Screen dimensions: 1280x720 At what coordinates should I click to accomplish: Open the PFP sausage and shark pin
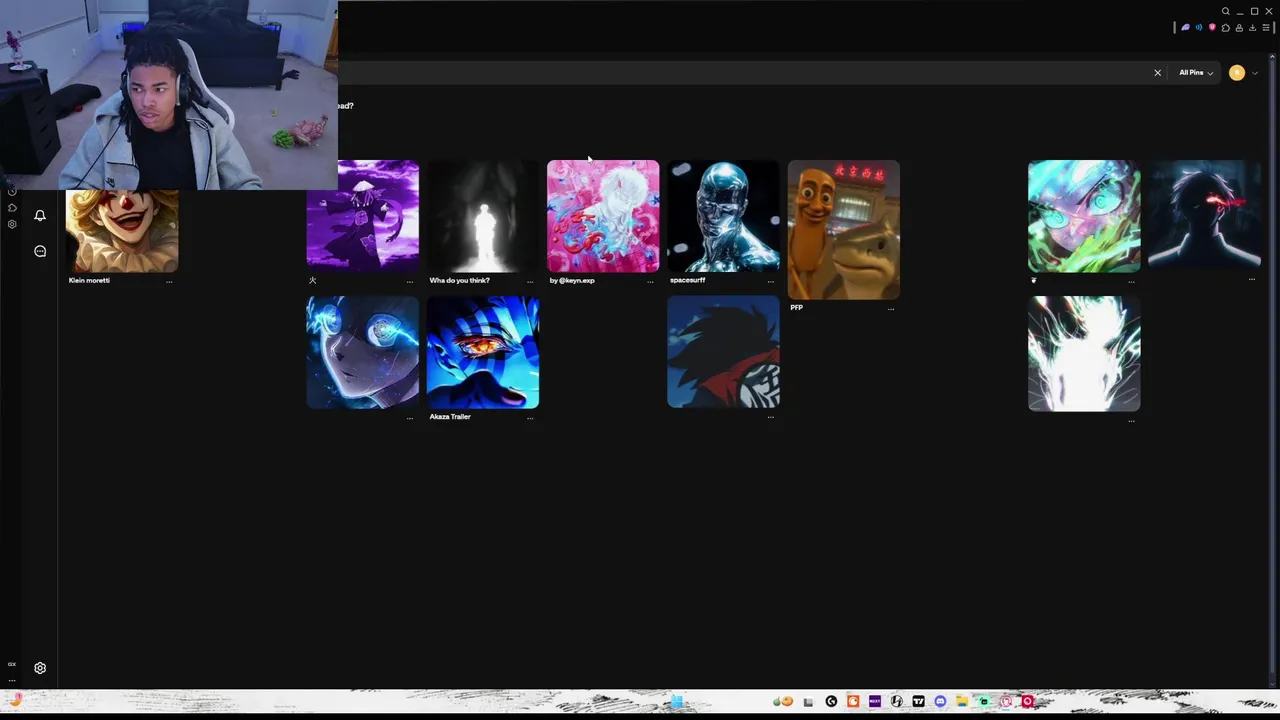[x=844, y=230]
